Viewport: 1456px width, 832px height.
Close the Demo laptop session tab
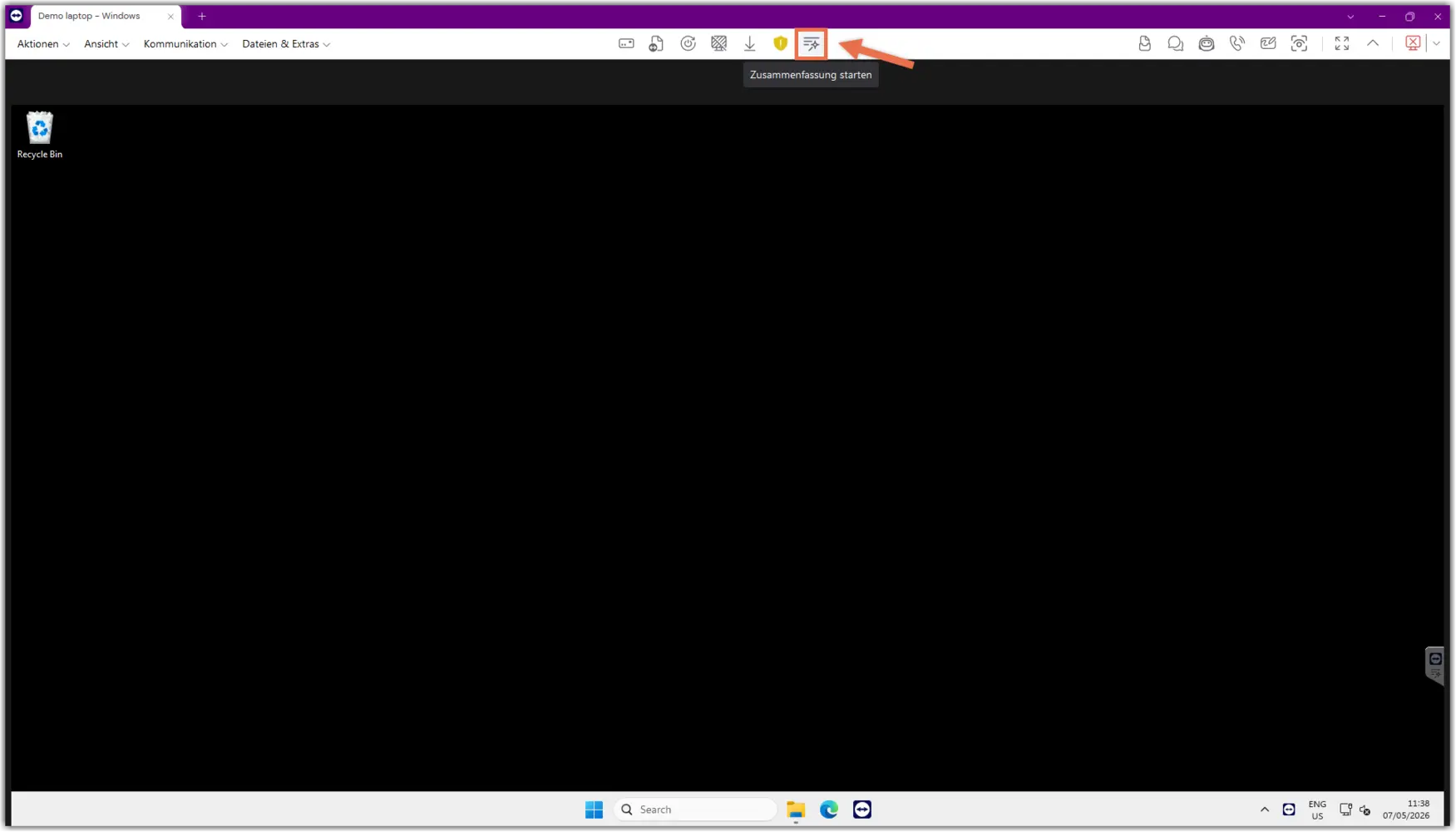(170, 17)
